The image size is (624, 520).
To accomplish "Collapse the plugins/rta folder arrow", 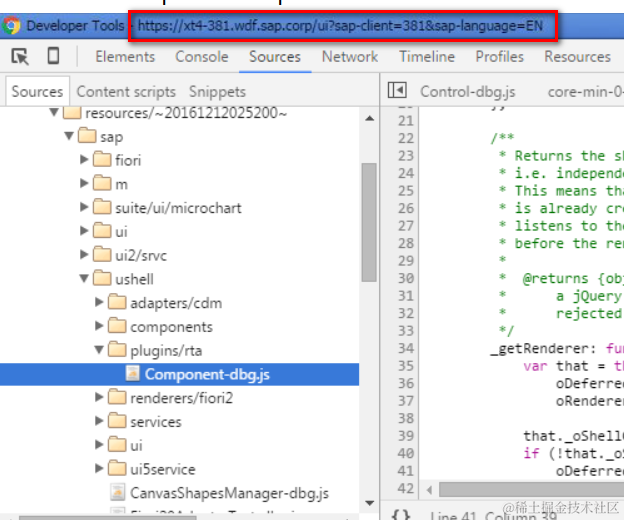I will pos(99,350).
